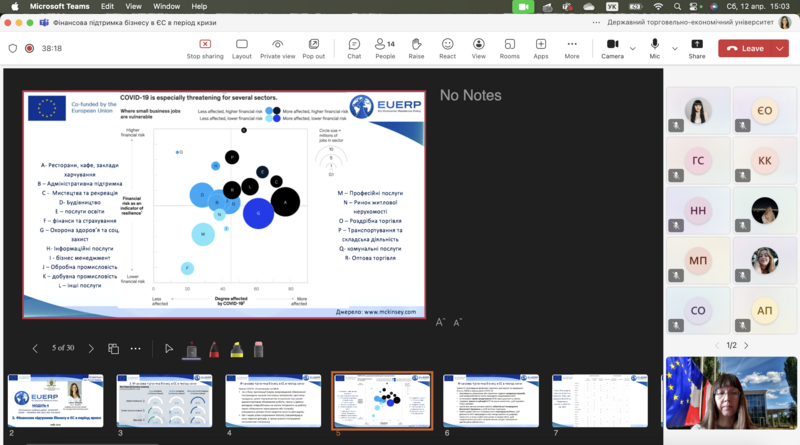
Task: Go to next participants page
Action: click(x=746, y=345)
